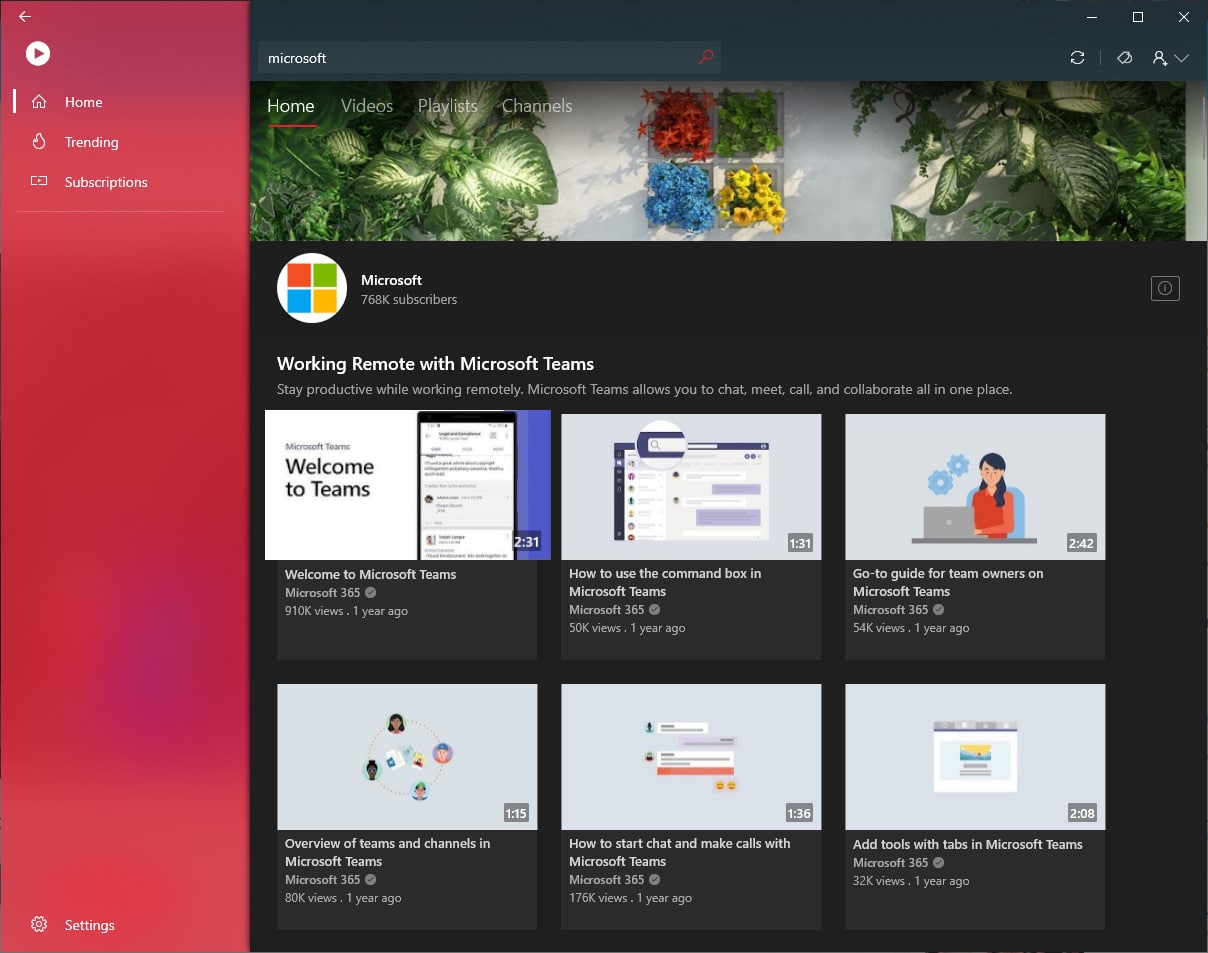The height and width of the screenshot is (953, 1208).
Task: Click the back arrow icon
Action: [x=25, y=17]
